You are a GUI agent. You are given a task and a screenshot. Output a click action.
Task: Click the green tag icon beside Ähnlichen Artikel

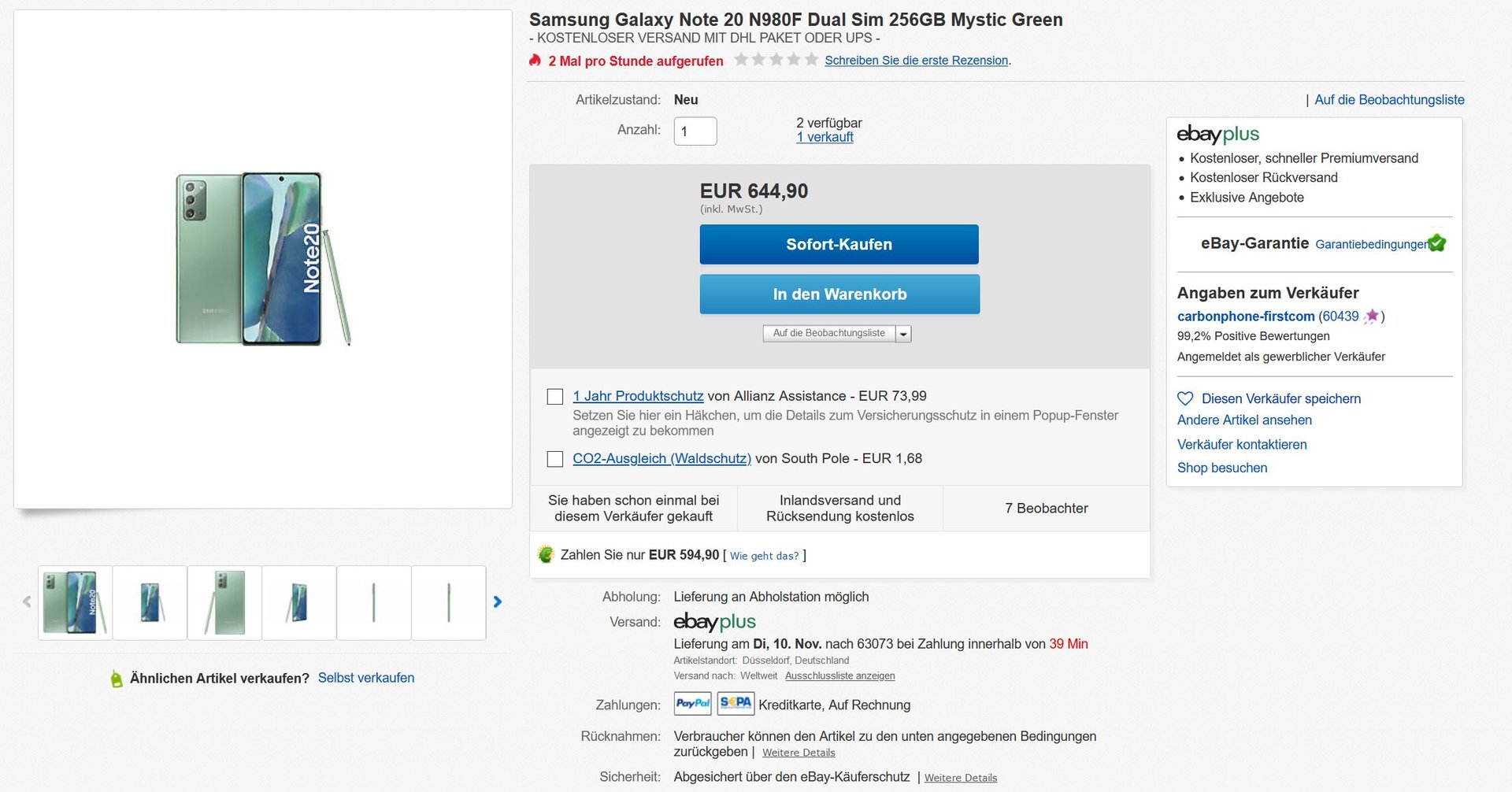tap(117, 679)
